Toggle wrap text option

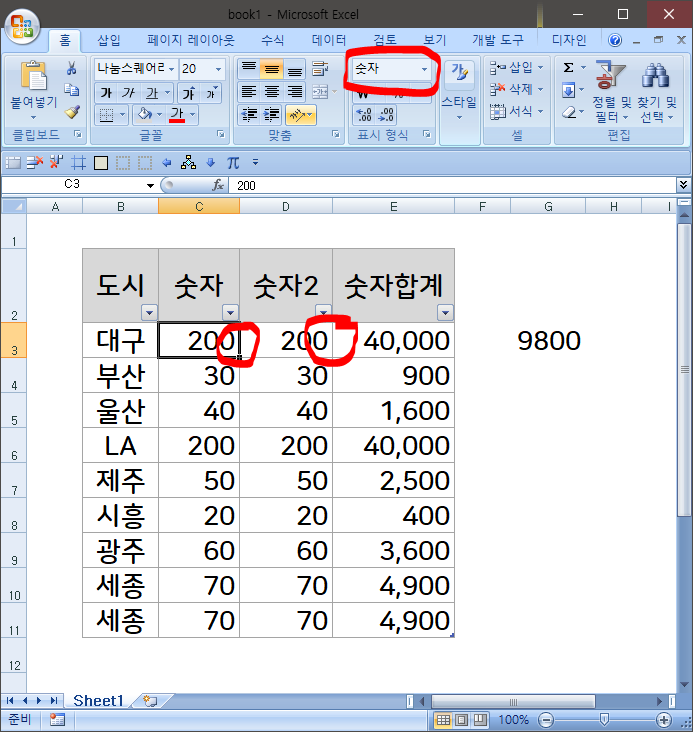coord(320,69)
